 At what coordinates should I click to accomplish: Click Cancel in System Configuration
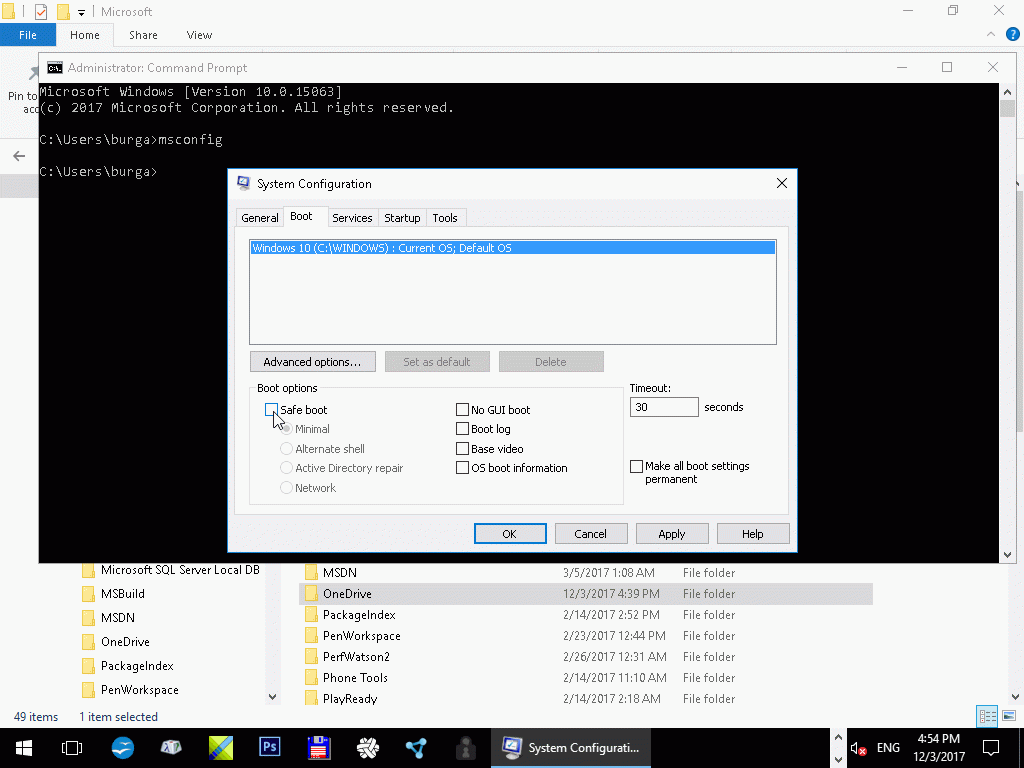[590, 534]
